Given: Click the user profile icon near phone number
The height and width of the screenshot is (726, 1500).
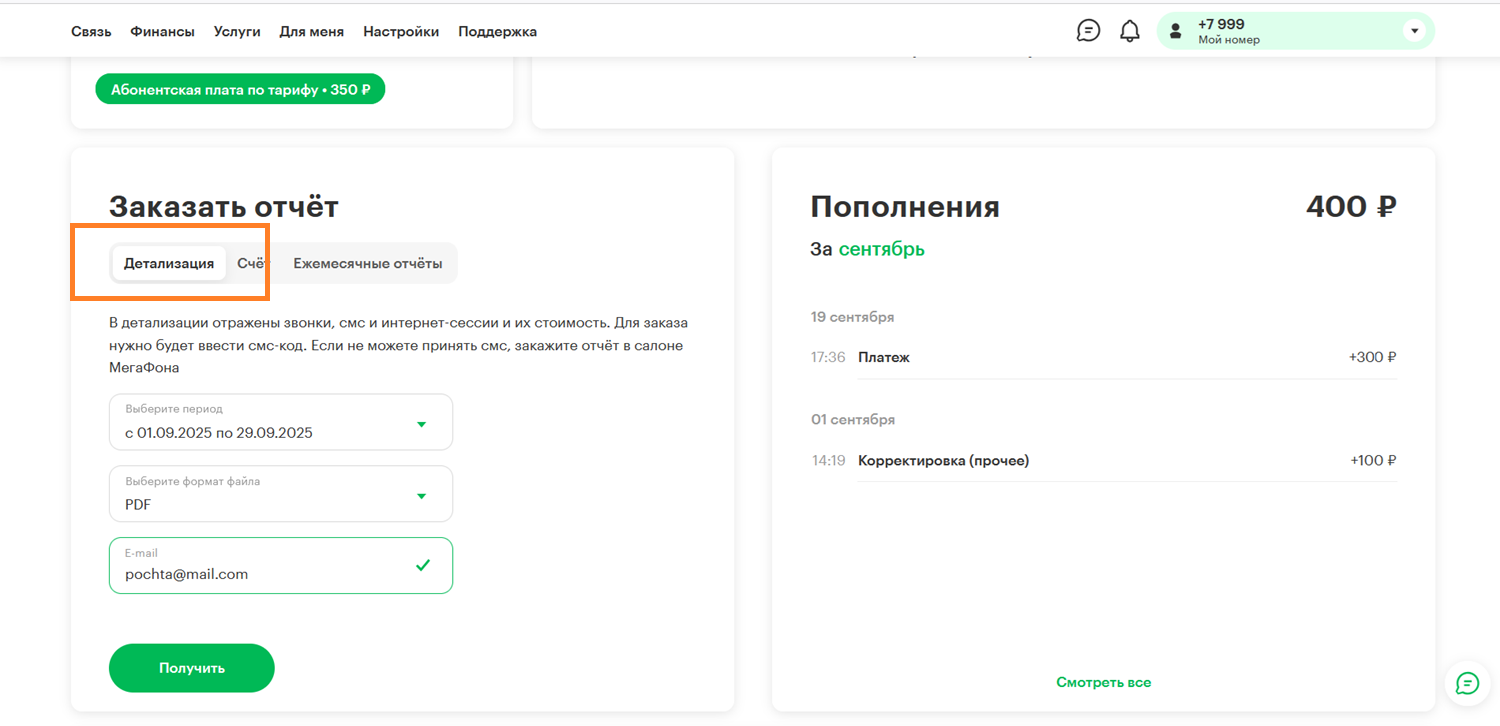Looking at the screenshot, I should pos(1175,30).
